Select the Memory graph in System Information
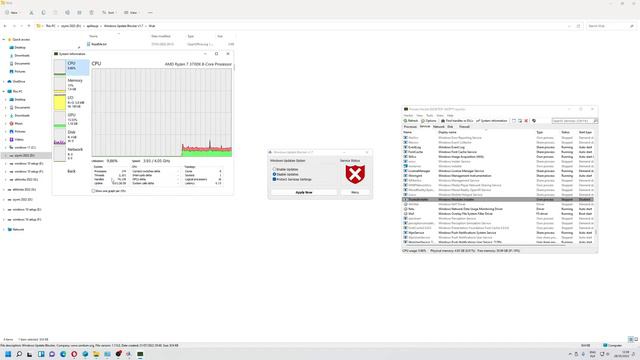The width and height of the screenshot is (640, 360). click(71, 84)
